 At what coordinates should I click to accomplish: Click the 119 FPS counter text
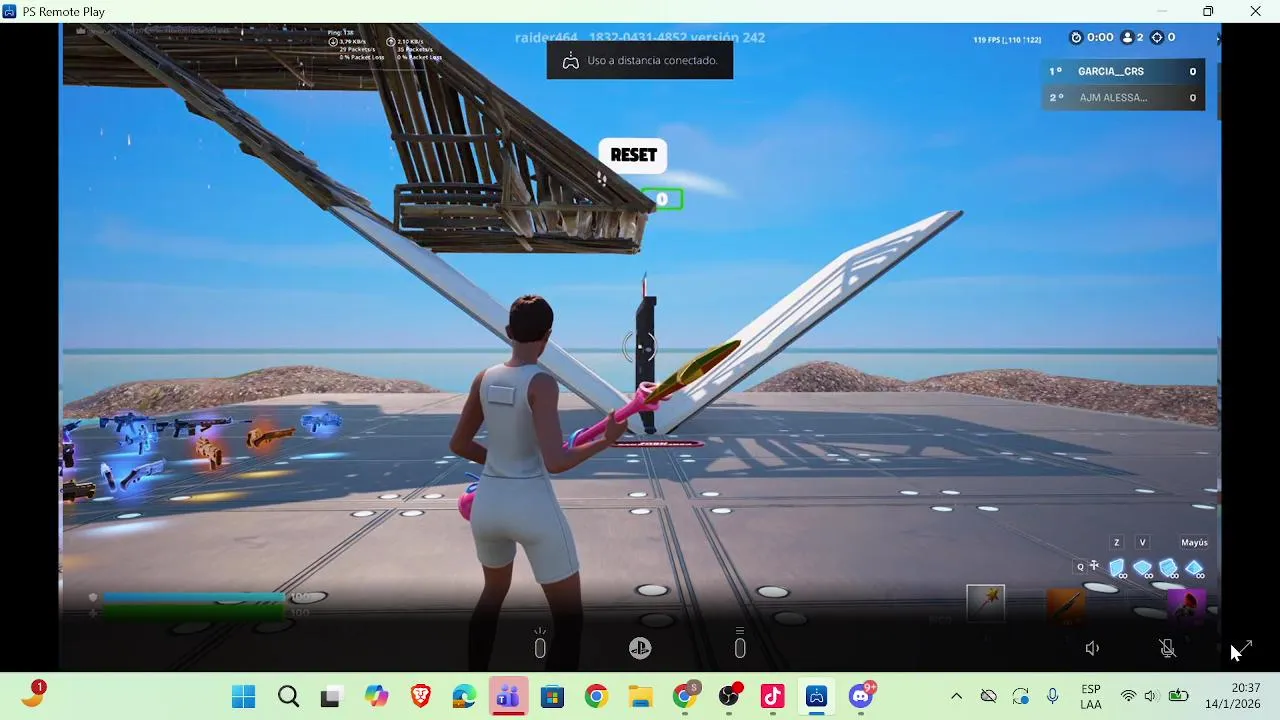(x=1007, y=40)
